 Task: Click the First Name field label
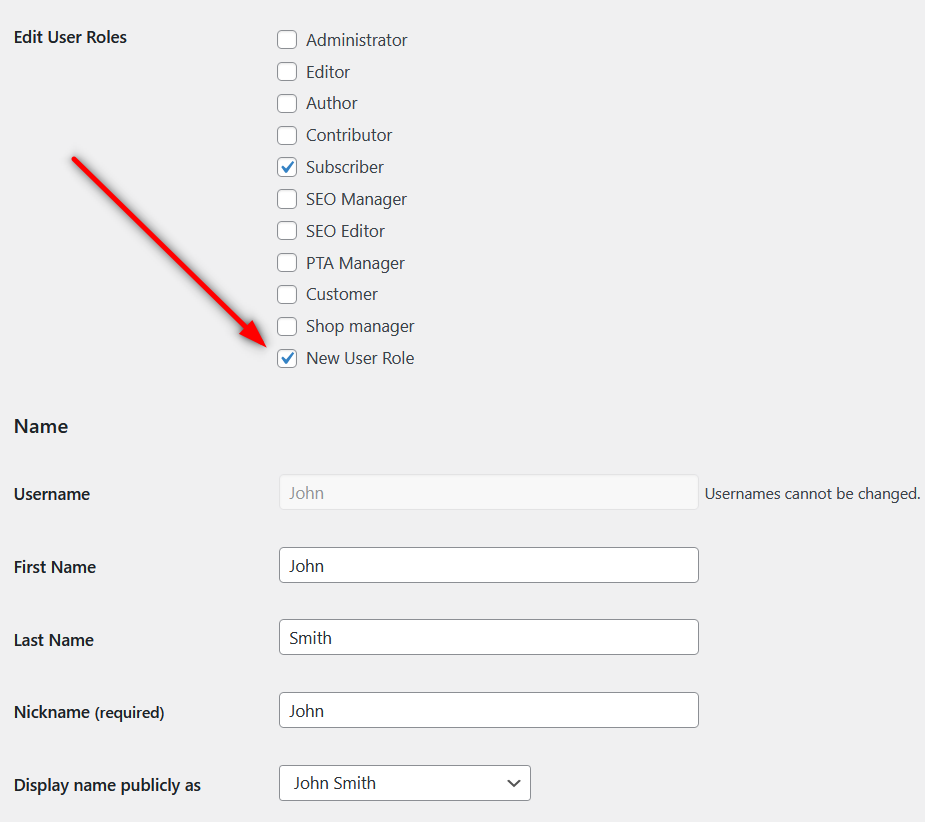(55, 567)
